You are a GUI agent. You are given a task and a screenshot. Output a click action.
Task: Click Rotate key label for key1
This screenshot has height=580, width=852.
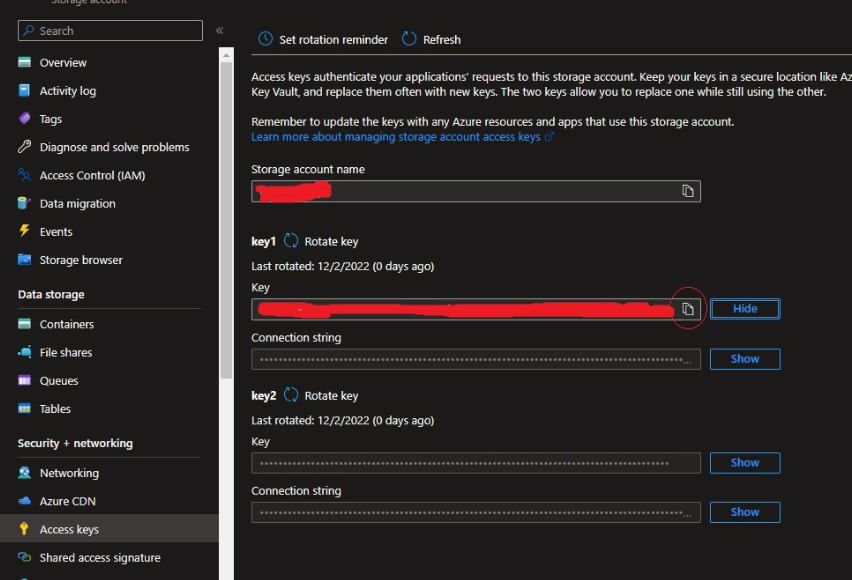pos(331,241)
